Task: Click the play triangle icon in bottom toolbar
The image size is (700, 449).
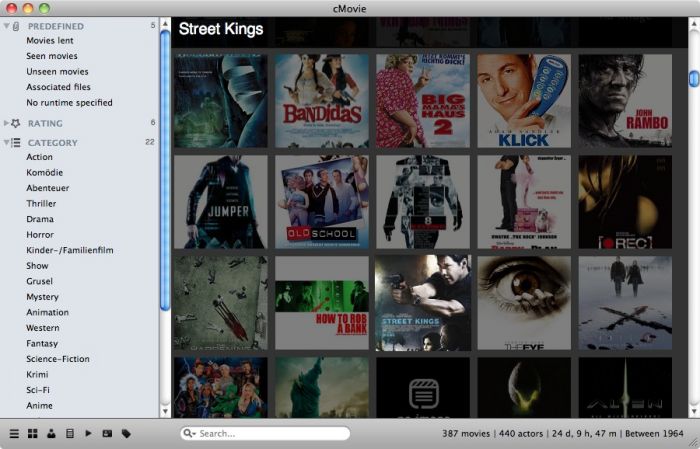Action: 88,433
